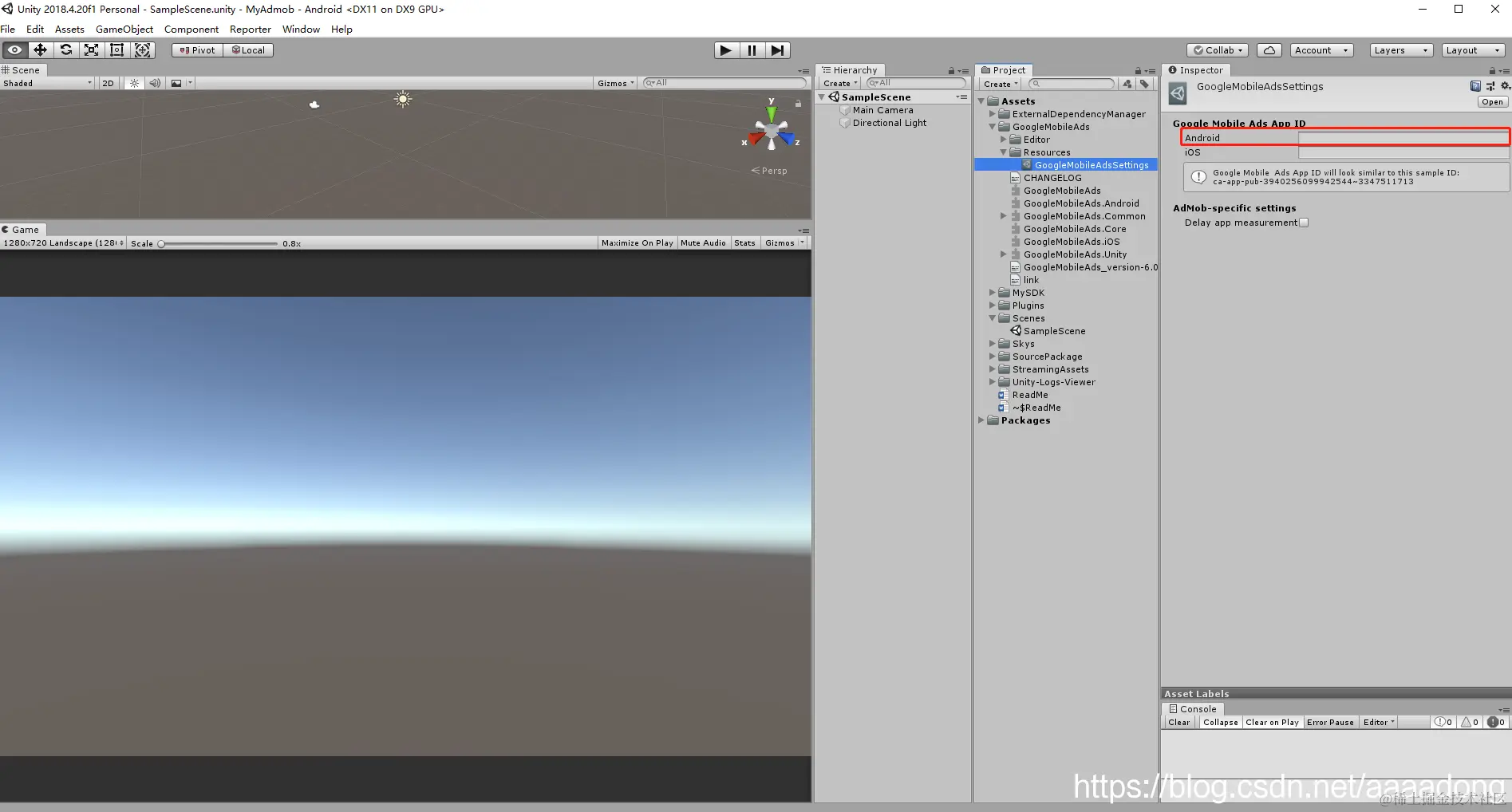Focus the Project panel search box
The image size is (1512, 812).
tap(1072, 84)
